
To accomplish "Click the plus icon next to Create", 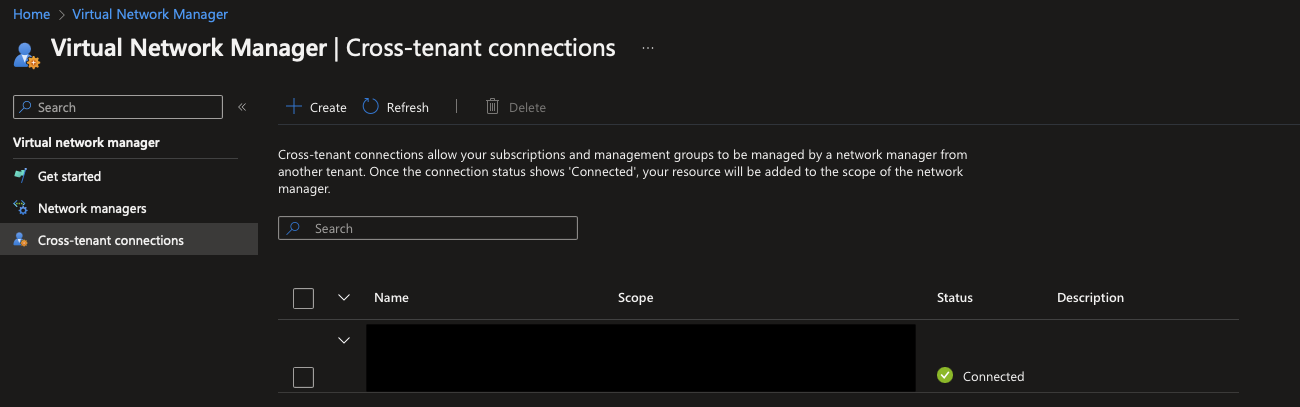I will point(294,106).
